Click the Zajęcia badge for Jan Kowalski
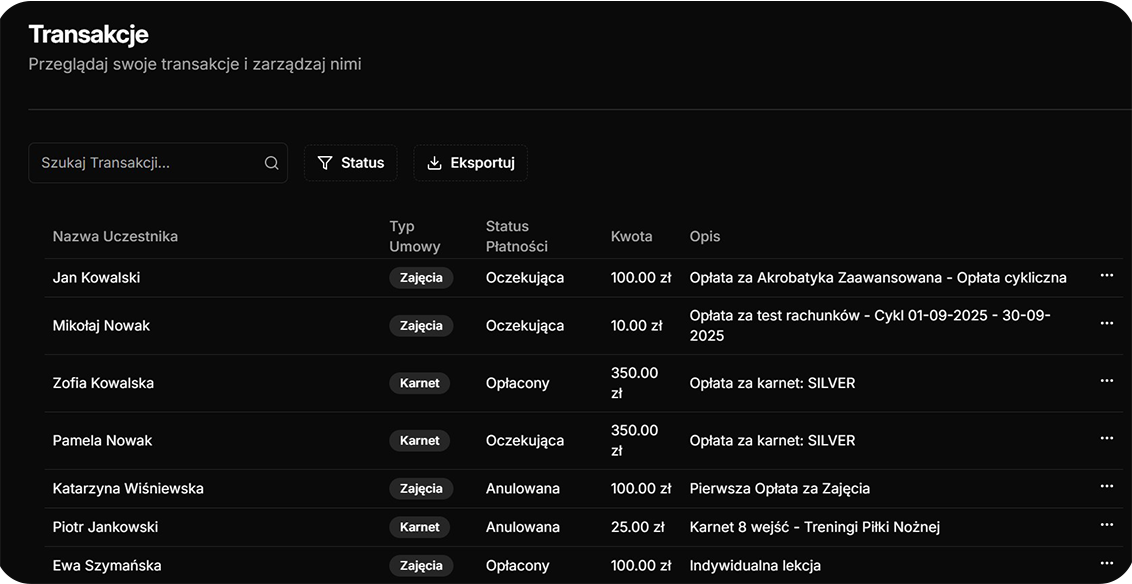The height and width of the screenshot is (584, 1132). pyautogui.click(x=421, y=278)
